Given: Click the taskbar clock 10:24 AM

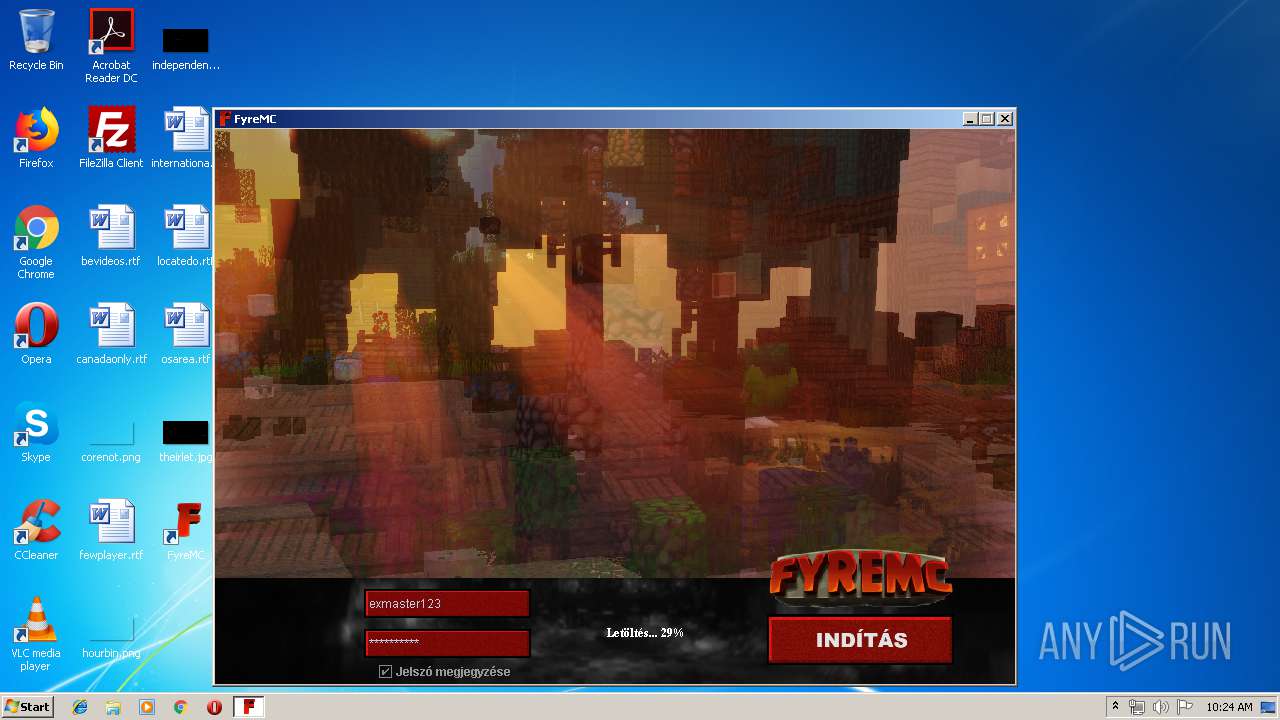Looking at the screenshot, I should [x=1229, y=707].
